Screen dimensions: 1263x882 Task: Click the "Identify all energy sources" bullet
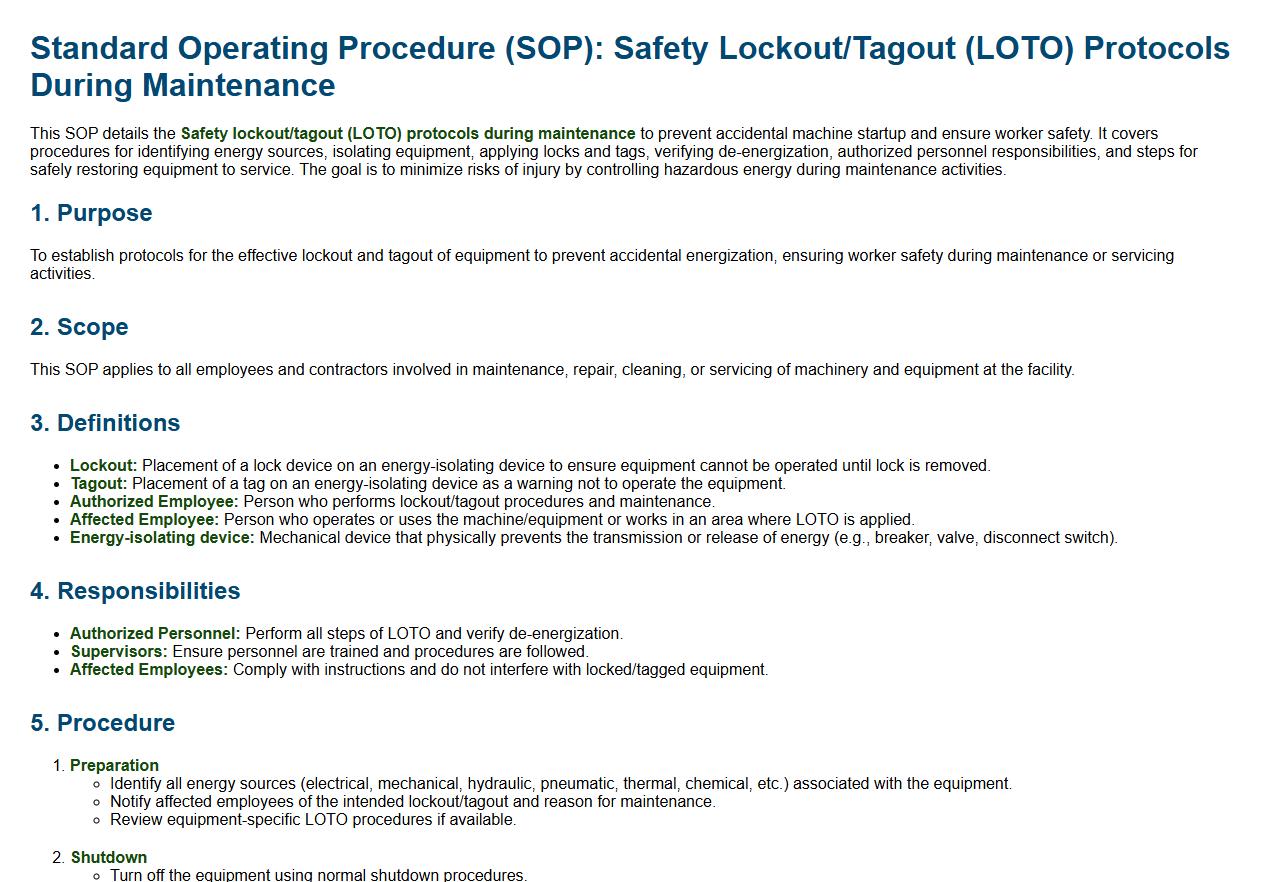(x=560, y=784)
